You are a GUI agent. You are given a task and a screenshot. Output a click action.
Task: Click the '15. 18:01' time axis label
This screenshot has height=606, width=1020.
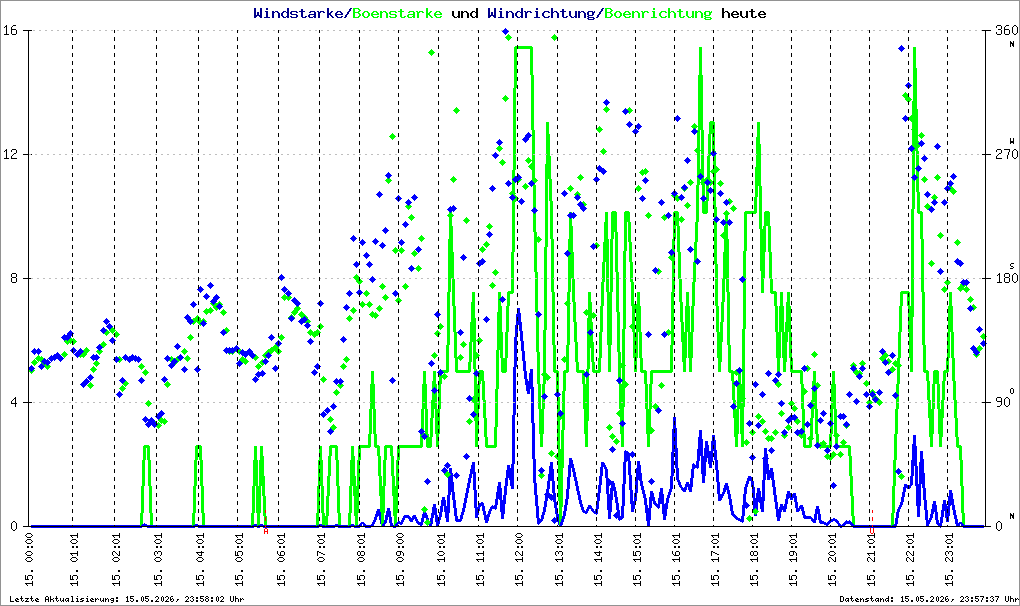[753, 560]
